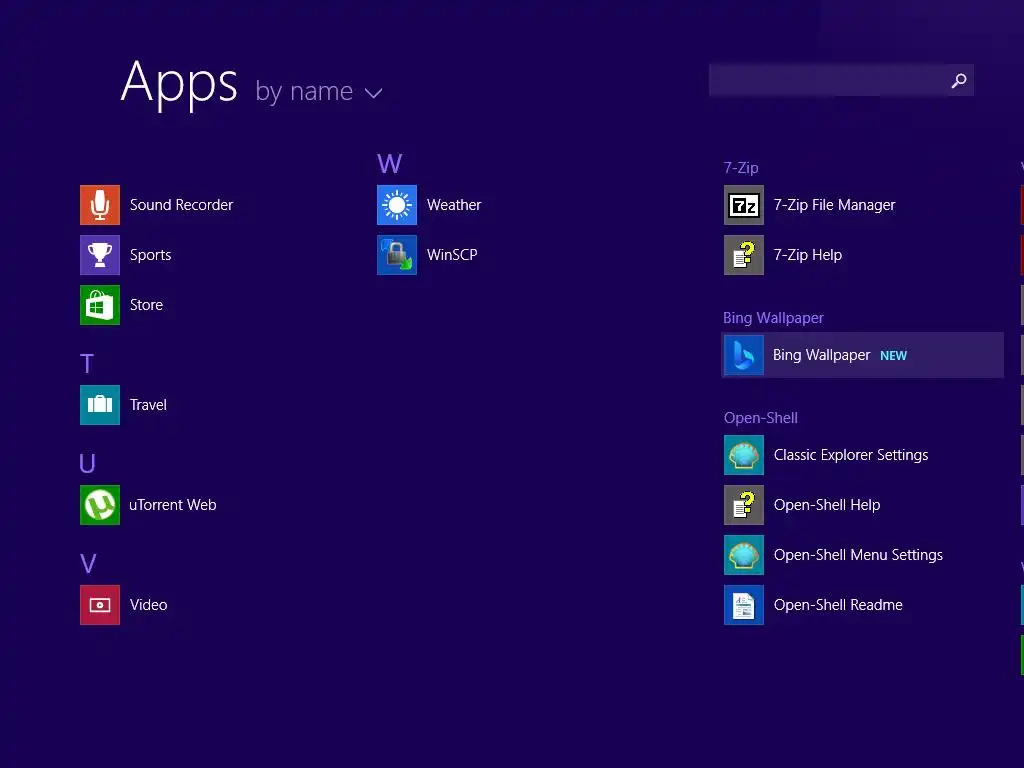The height and width of the screenshot is (768, 1024).
Task: Select the "7-Zip File Manager" label
Action: [835, 205]
